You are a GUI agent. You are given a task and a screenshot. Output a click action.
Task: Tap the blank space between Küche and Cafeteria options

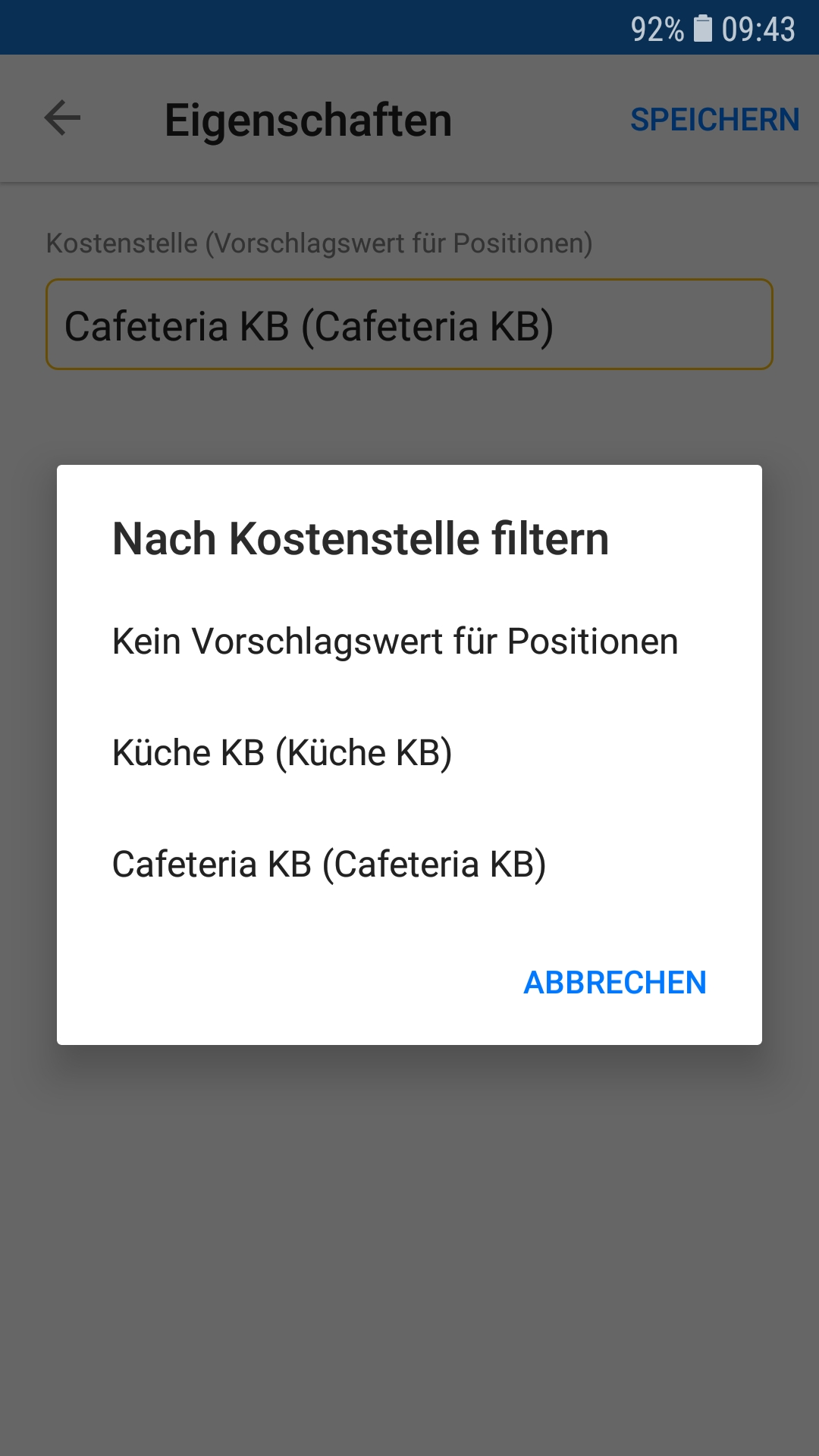coord(409,808)
